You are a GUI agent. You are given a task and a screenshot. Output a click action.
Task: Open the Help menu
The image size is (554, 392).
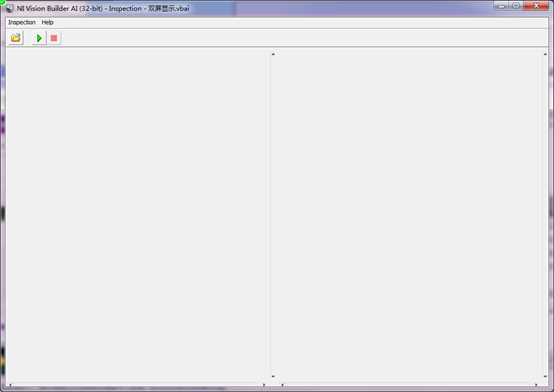coord(47,22)
